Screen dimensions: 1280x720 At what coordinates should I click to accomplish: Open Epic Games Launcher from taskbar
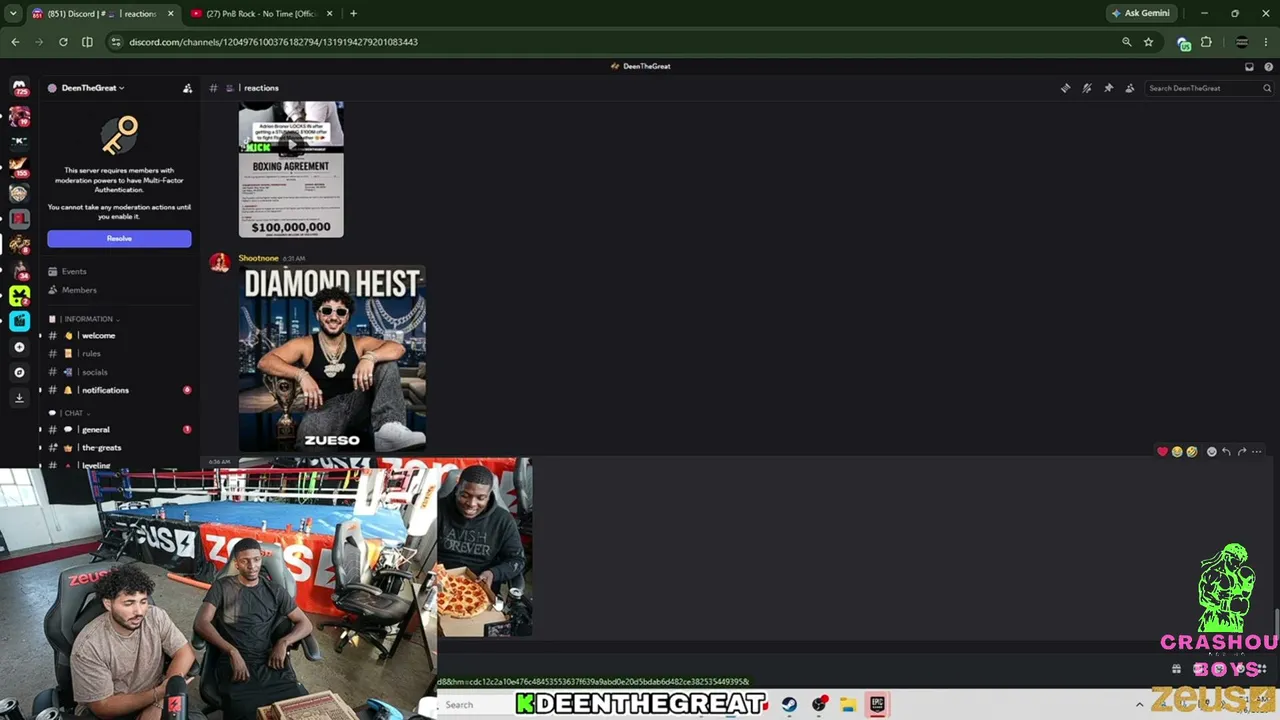coord(877,705)
